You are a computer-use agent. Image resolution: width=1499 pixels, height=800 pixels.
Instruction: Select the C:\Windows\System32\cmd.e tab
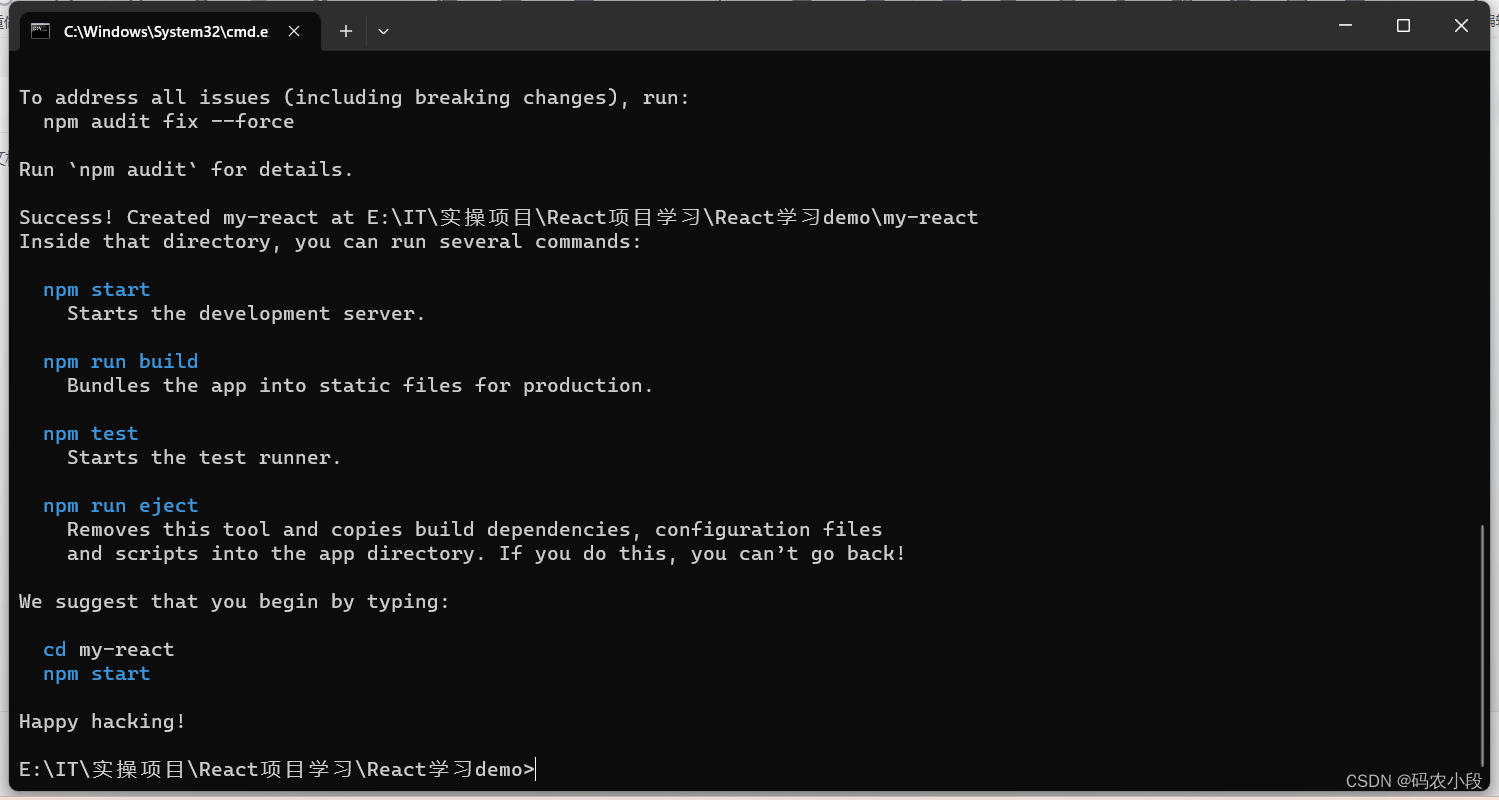click(x=165, y=31)
